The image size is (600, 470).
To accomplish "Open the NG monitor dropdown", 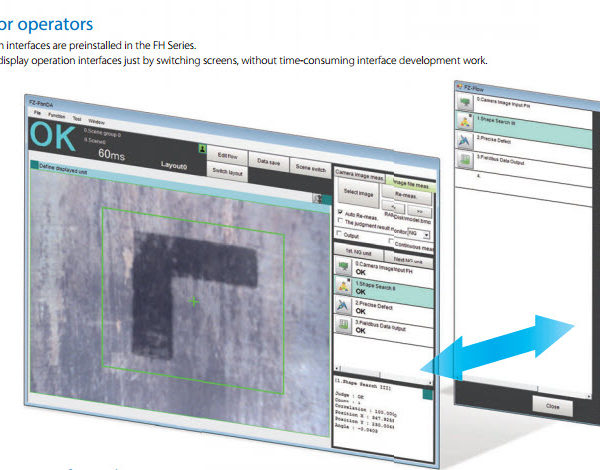I will [419, 233].
